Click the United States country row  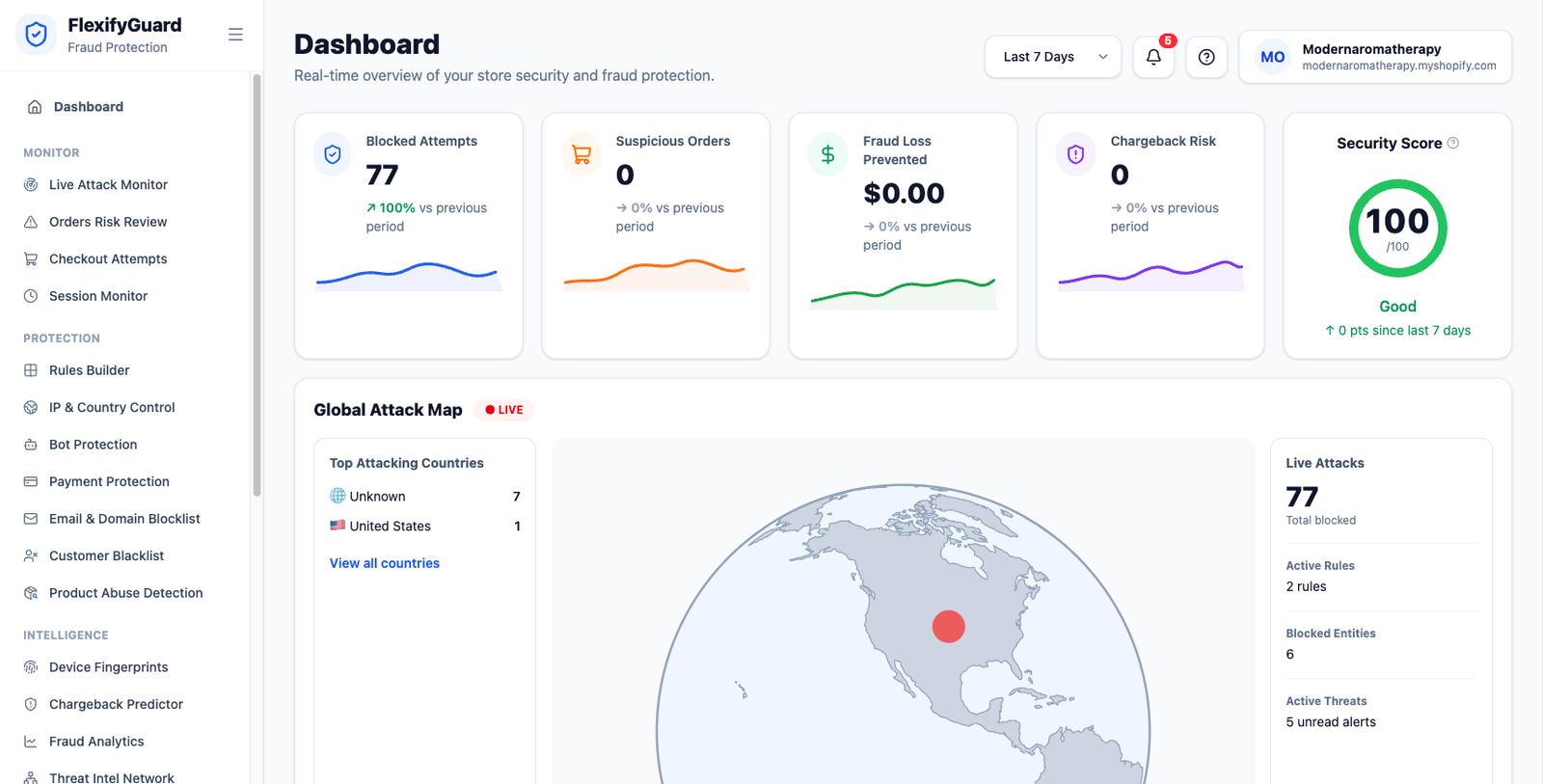coord(425,527)
